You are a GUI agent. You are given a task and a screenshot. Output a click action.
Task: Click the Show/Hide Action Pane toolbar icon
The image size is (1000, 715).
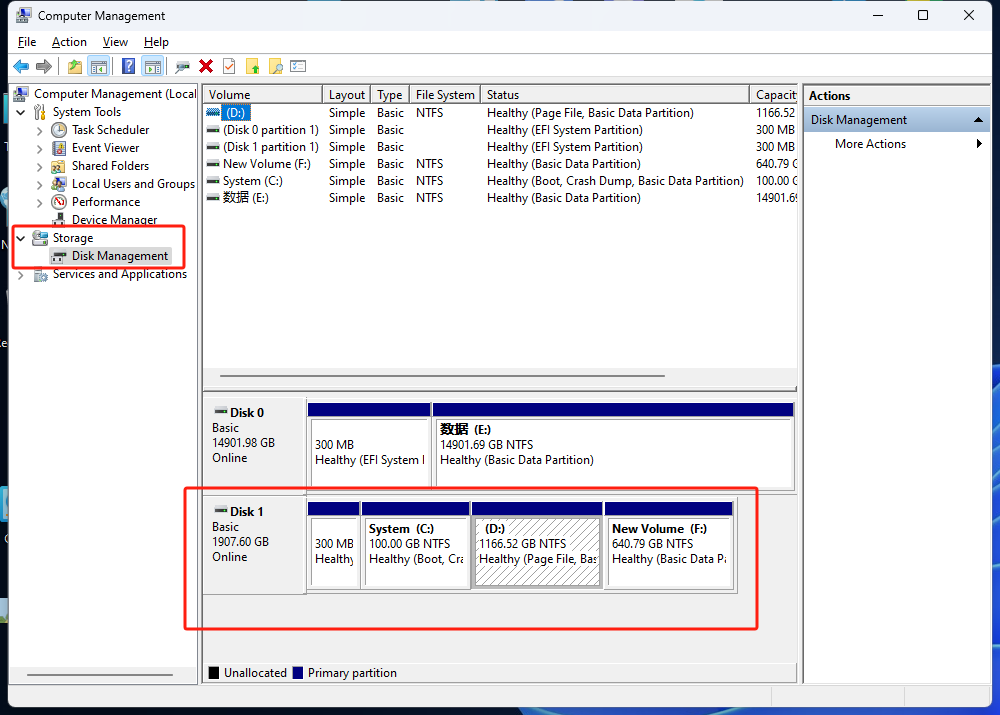tap(152, 66)
